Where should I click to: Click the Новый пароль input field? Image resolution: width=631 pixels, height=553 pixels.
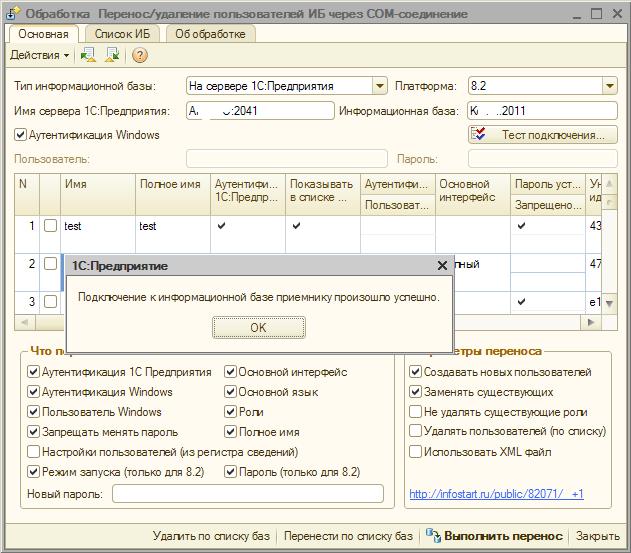click(247, 494)
